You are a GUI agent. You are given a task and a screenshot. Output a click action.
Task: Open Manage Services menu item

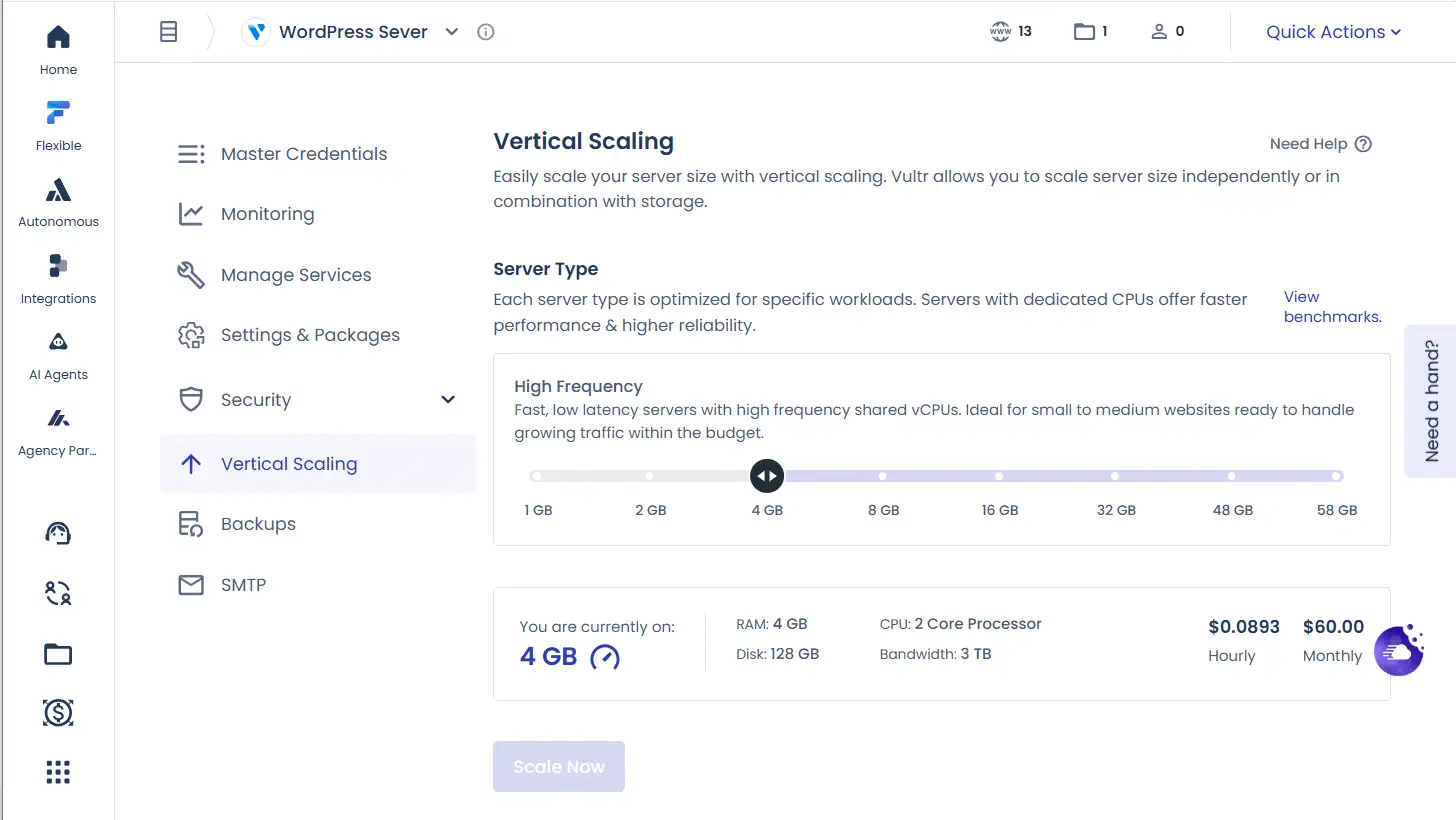[x=318, y=275]
